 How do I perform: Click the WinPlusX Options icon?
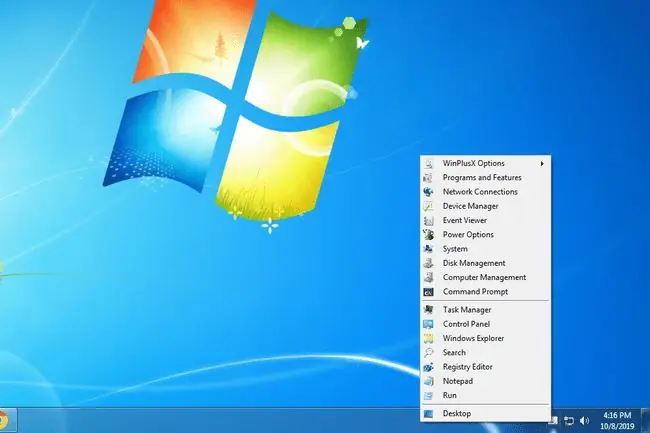point(429,163)
